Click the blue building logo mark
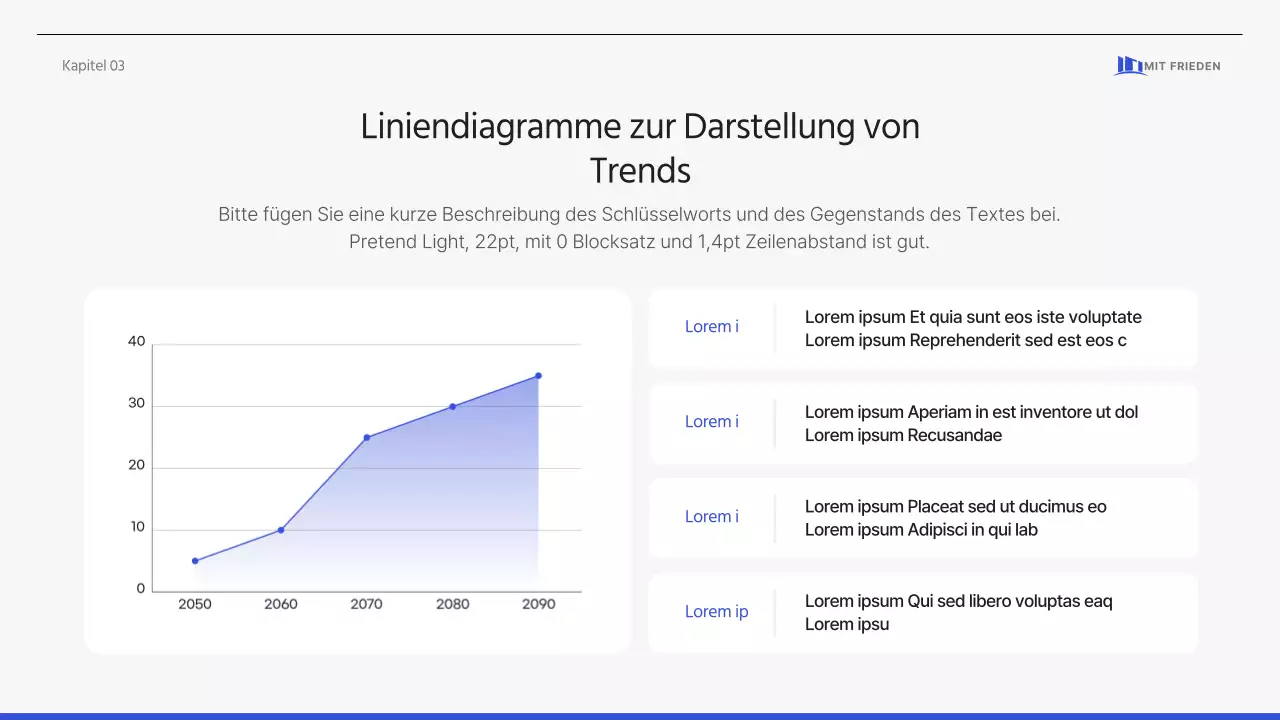Screen dimensions: 1280x720 coord(1128,65)
